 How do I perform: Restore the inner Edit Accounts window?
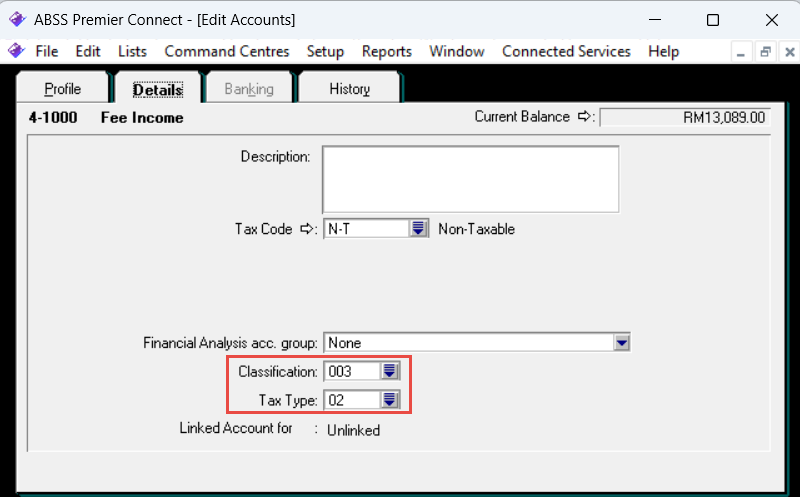[765, 52]
